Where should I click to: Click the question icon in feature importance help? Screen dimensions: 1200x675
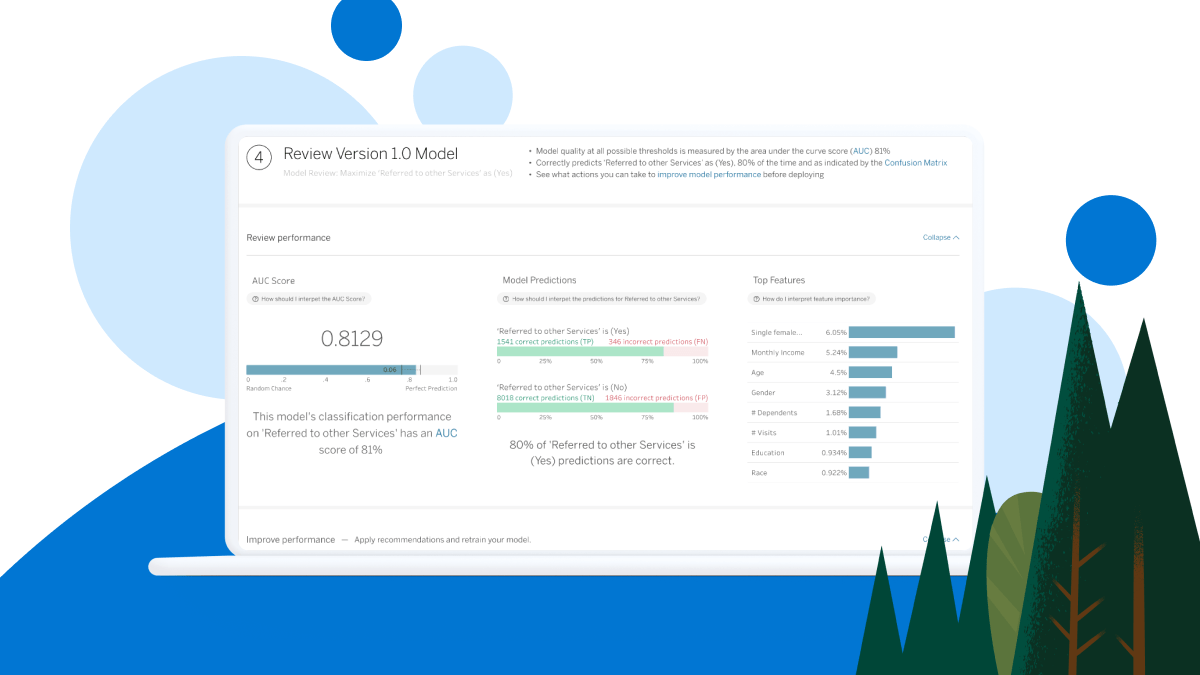757,299
